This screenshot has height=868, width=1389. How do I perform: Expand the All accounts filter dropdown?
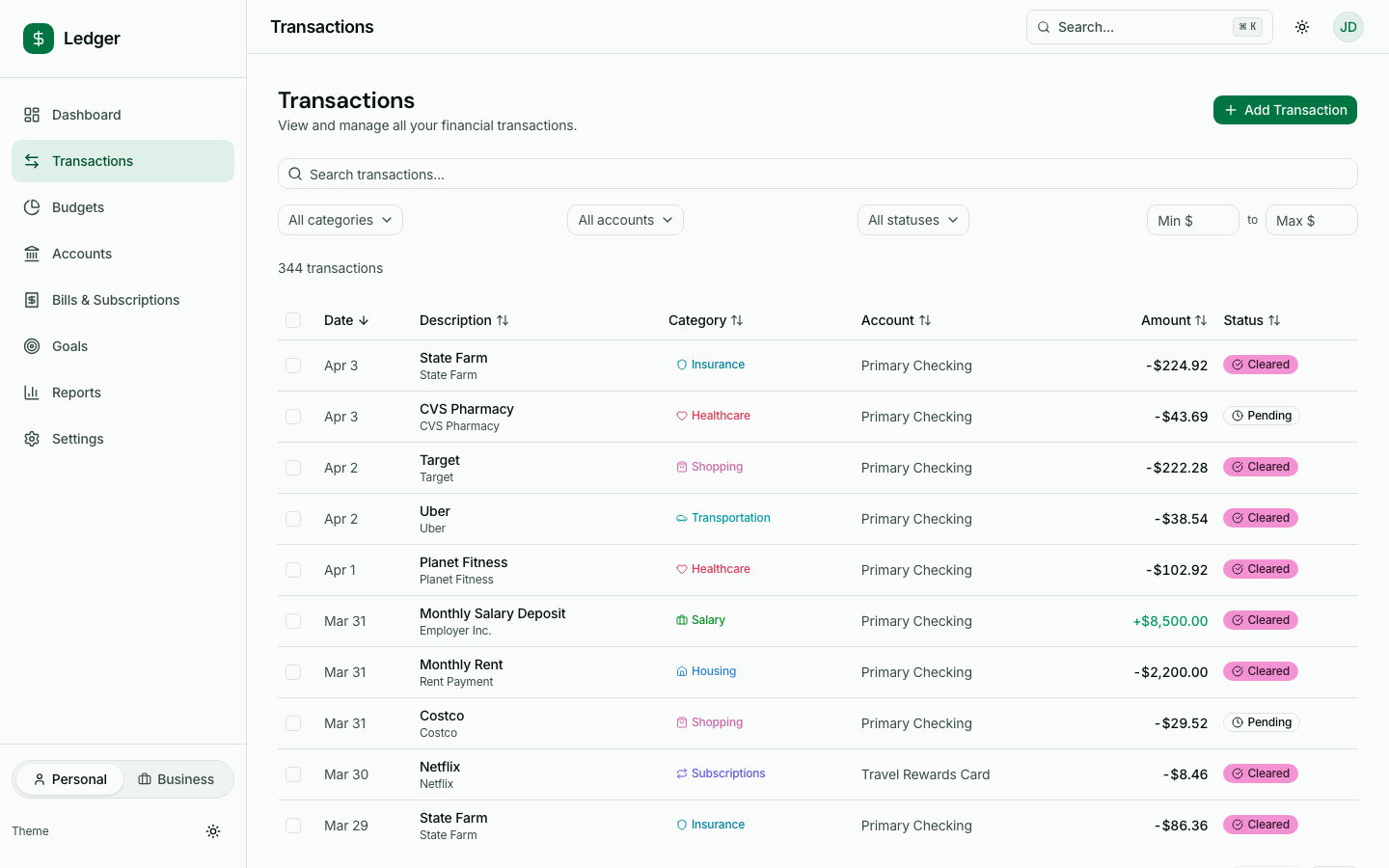click(625, 219)
